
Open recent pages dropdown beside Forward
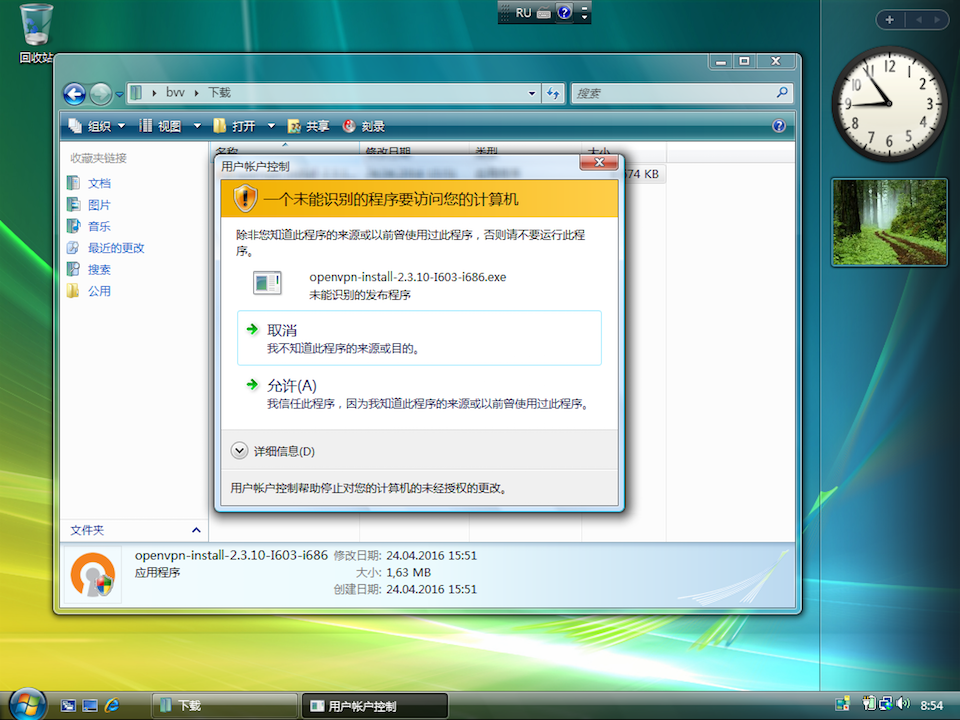tap(119, 94)
